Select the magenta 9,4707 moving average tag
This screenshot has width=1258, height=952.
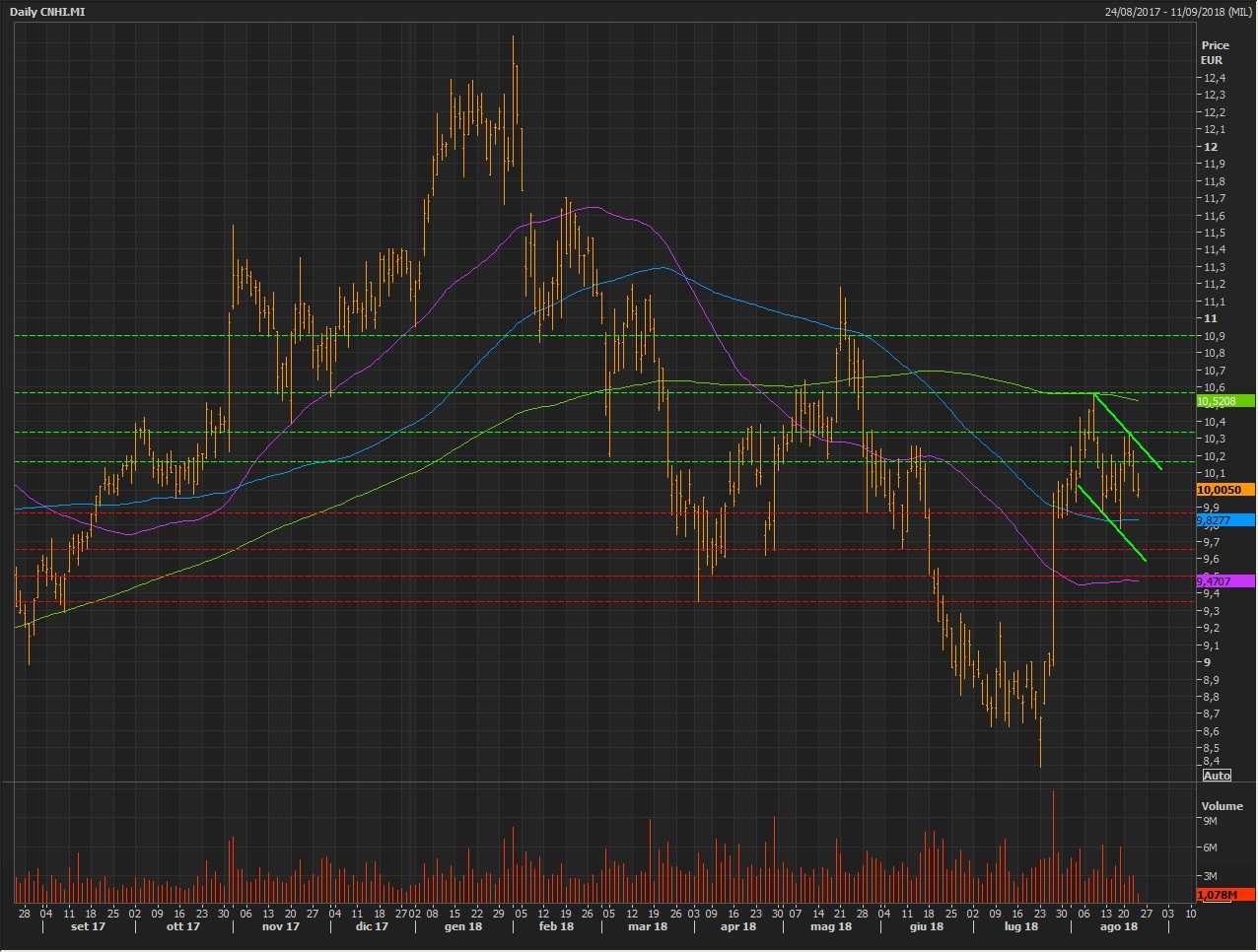(1224, 581)
